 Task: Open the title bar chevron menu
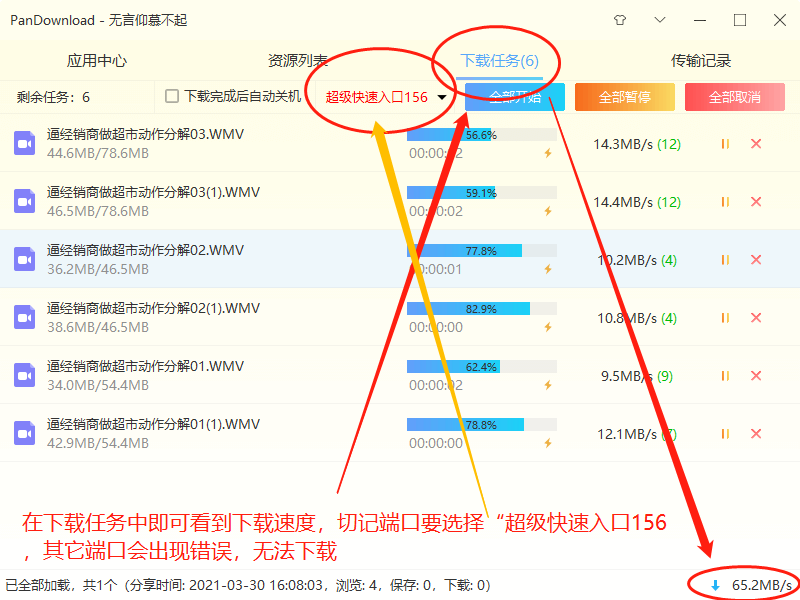(x=660, y=20)
